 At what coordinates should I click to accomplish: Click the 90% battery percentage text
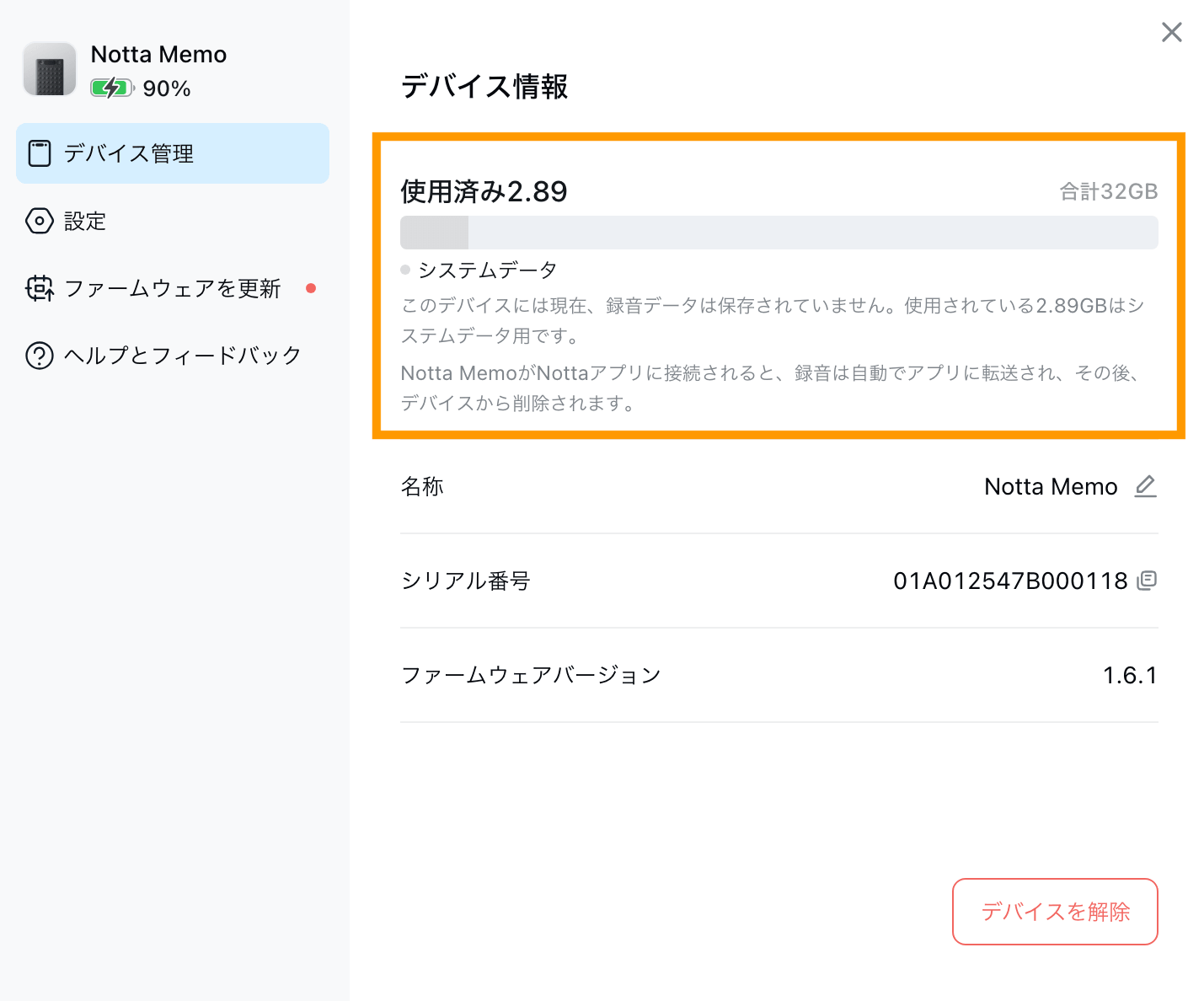pos(167,88)
